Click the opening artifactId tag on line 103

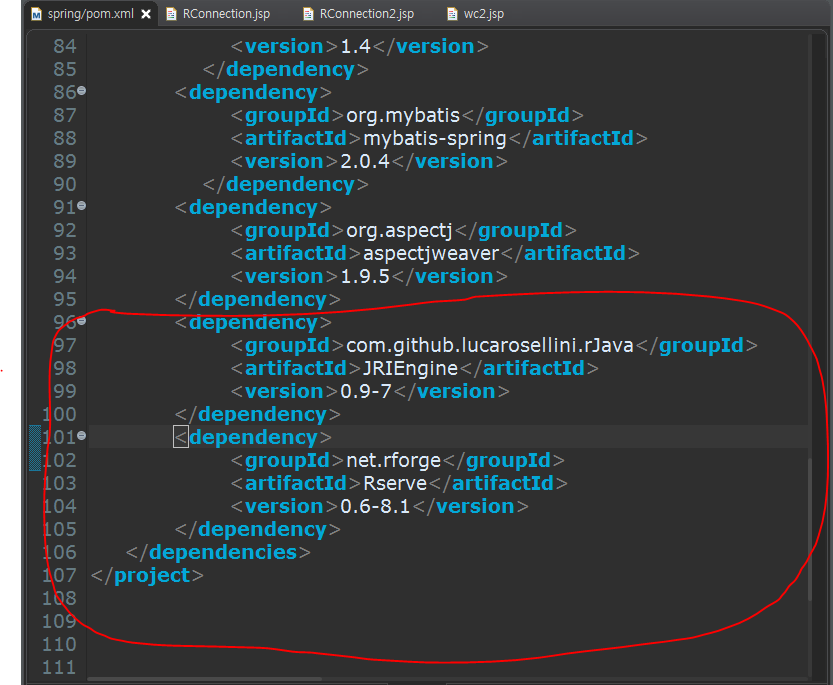tap(296, 483)
